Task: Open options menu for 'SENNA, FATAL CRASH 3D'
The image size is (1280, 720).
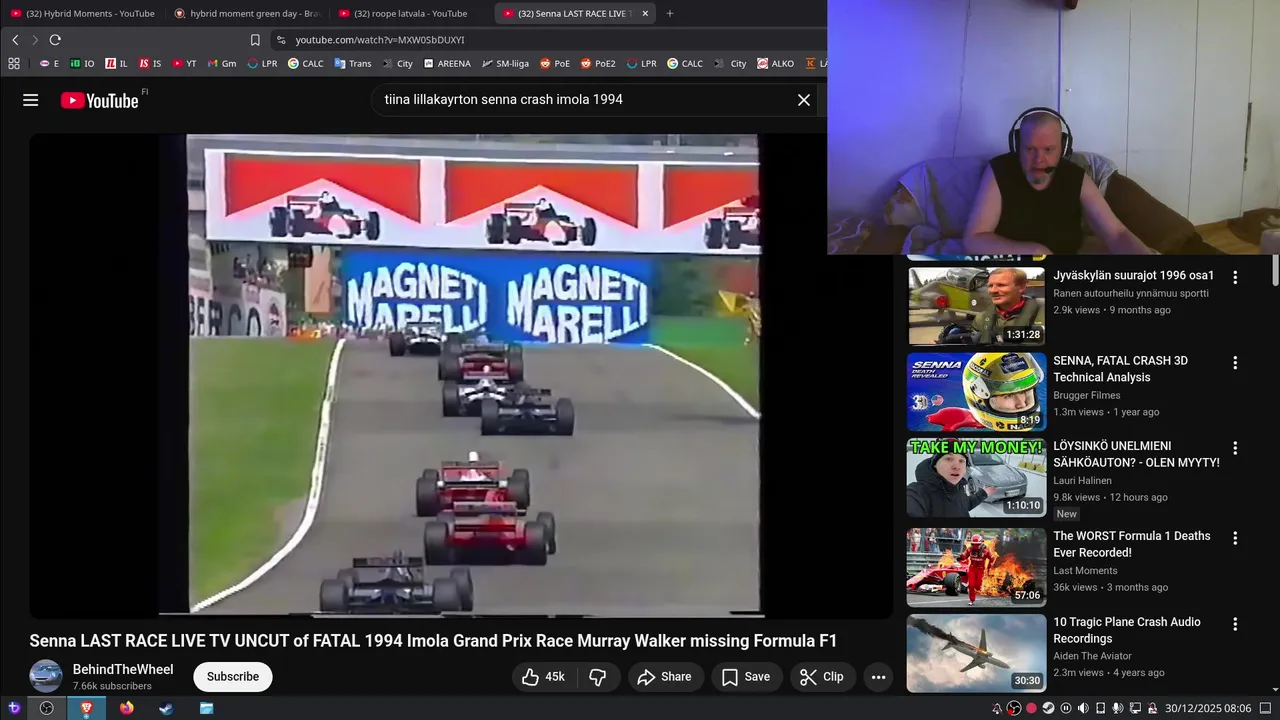Action: (x=1235, y=363)
